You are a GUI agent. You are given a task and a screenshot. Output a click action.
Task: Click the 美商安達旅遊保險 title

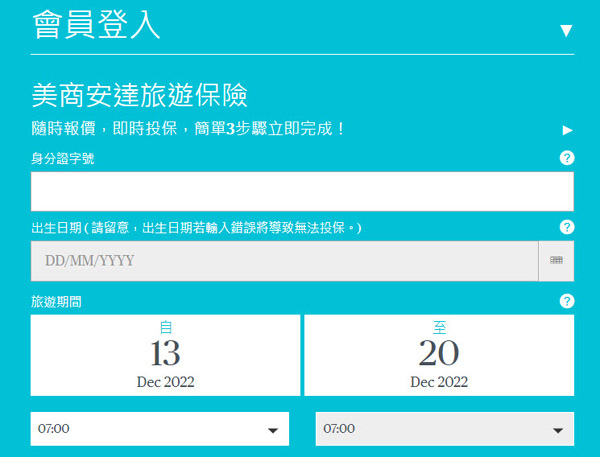click(x=140, y=95)
